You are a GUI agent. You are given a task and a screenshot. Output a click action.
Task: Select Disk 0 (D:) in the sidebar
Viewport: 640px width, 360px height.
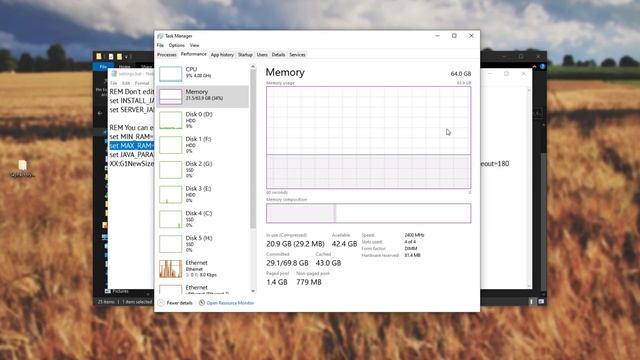(202, 120)
